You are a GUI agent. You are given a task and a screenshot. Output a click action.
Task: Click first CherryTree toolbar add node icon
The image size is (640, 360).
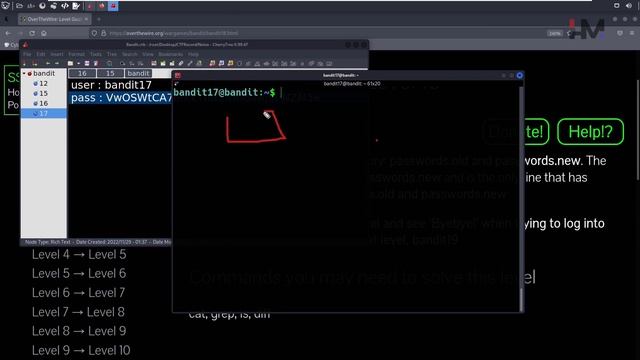coord(25,64)
